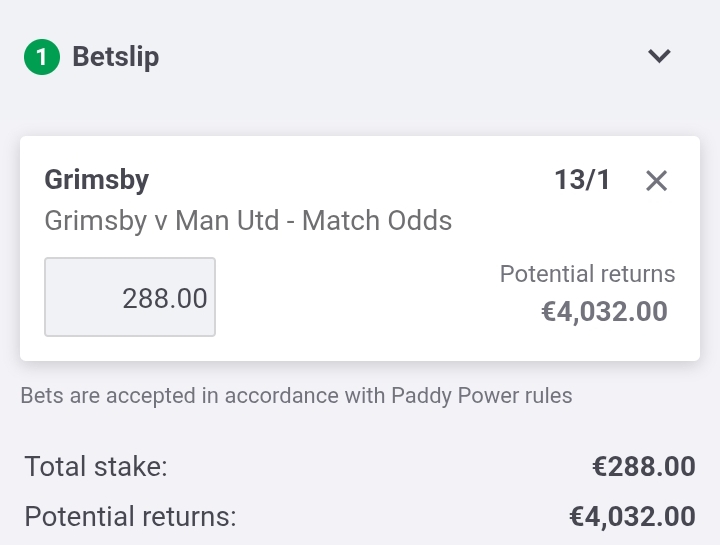Remove the Grimsby bet with X
The image size is (720, 545).
coord(656,180)
